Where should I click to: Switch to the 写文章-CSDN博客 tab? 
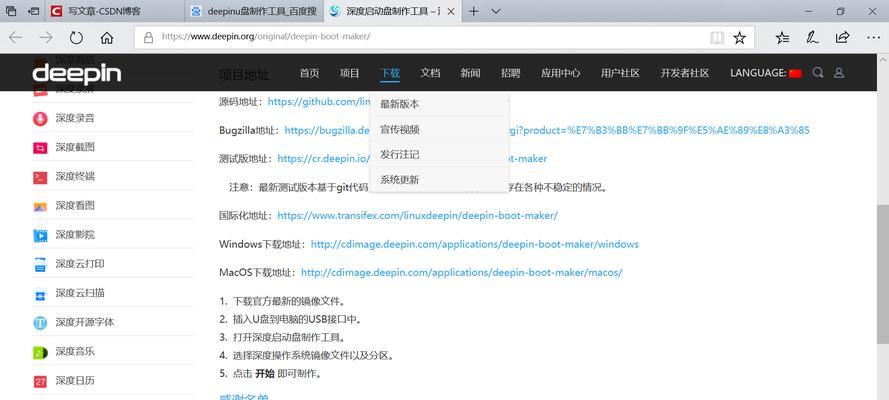113,11
